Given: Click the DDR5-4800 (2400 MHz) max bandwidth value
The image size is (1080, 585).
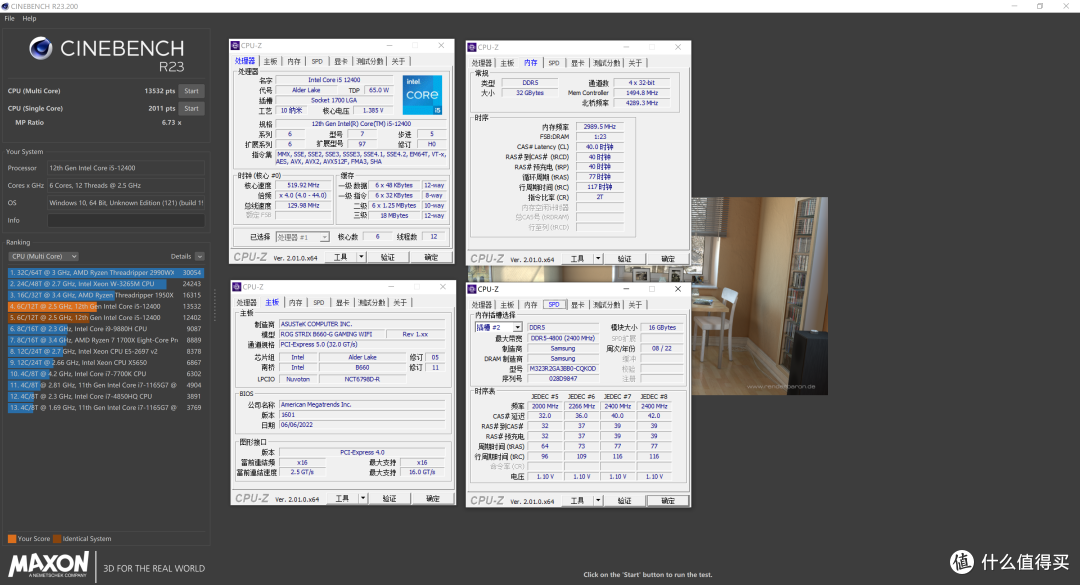Looking at the screenshot, I should point(563,338).
